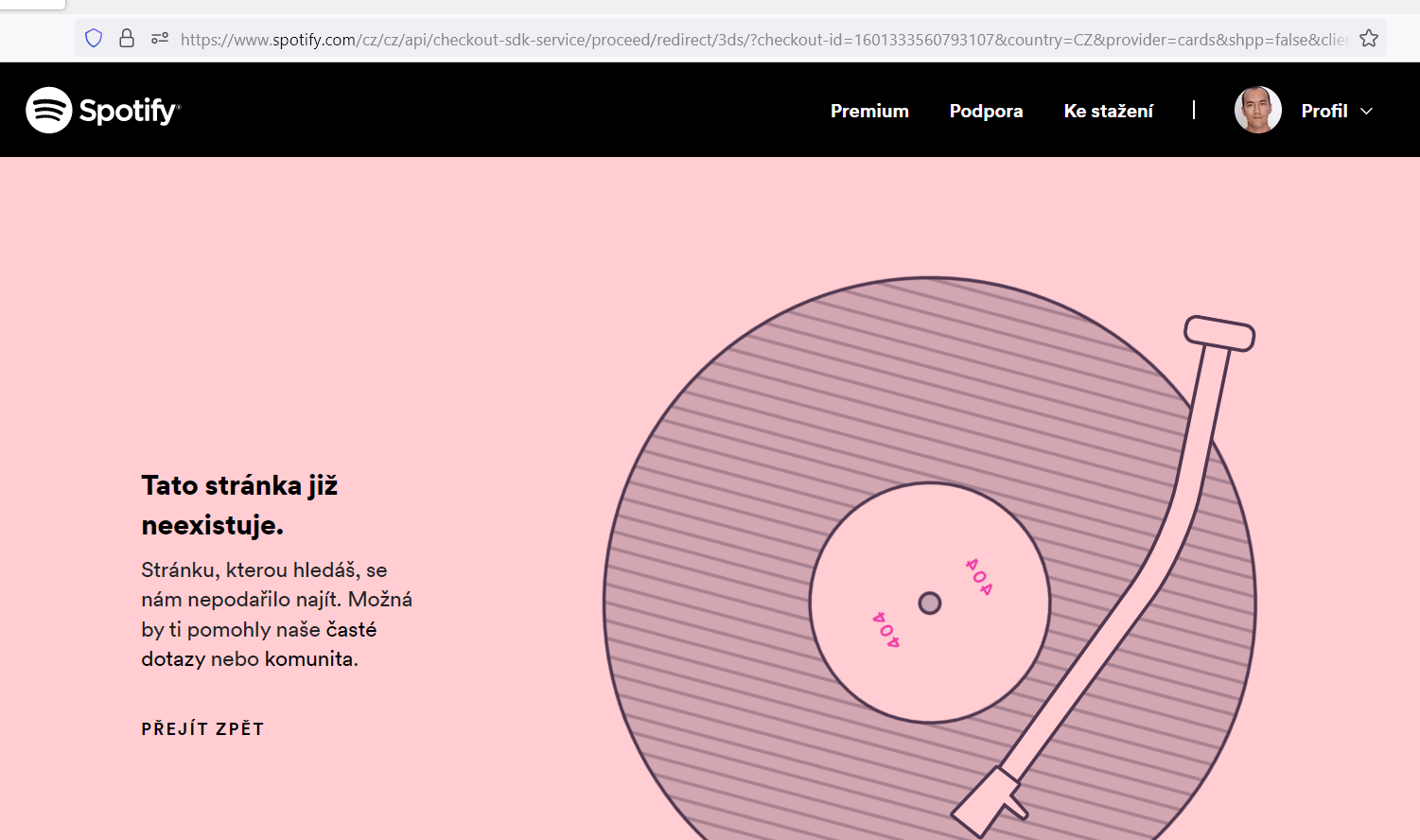The height and width of the screenshot is (840, 1420).
Task: Expand the Profil dropdown chevron
Action: point(1366,111)
